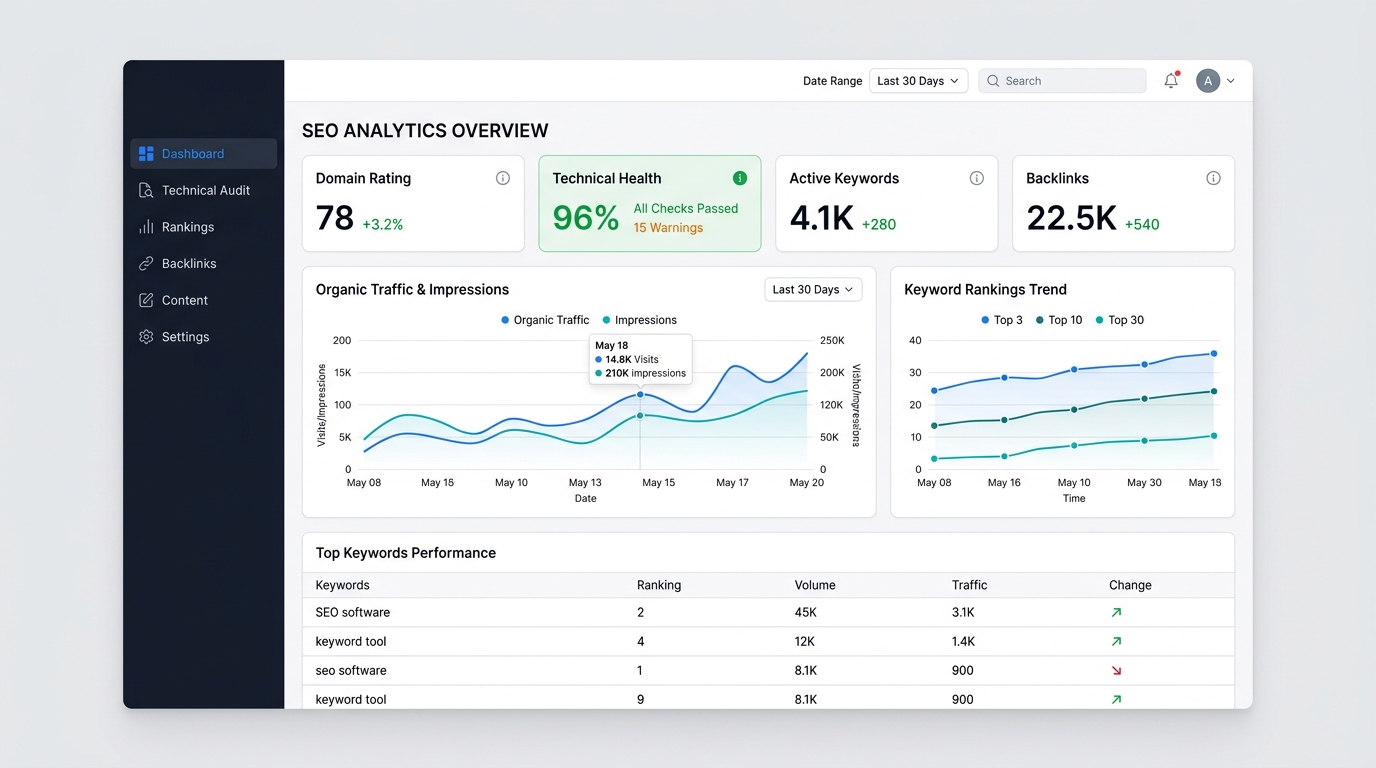The height and width of the screenshot is (768, 1376).
Task: Click the +540 backlinks change
Action: (x=1142, y=225)
